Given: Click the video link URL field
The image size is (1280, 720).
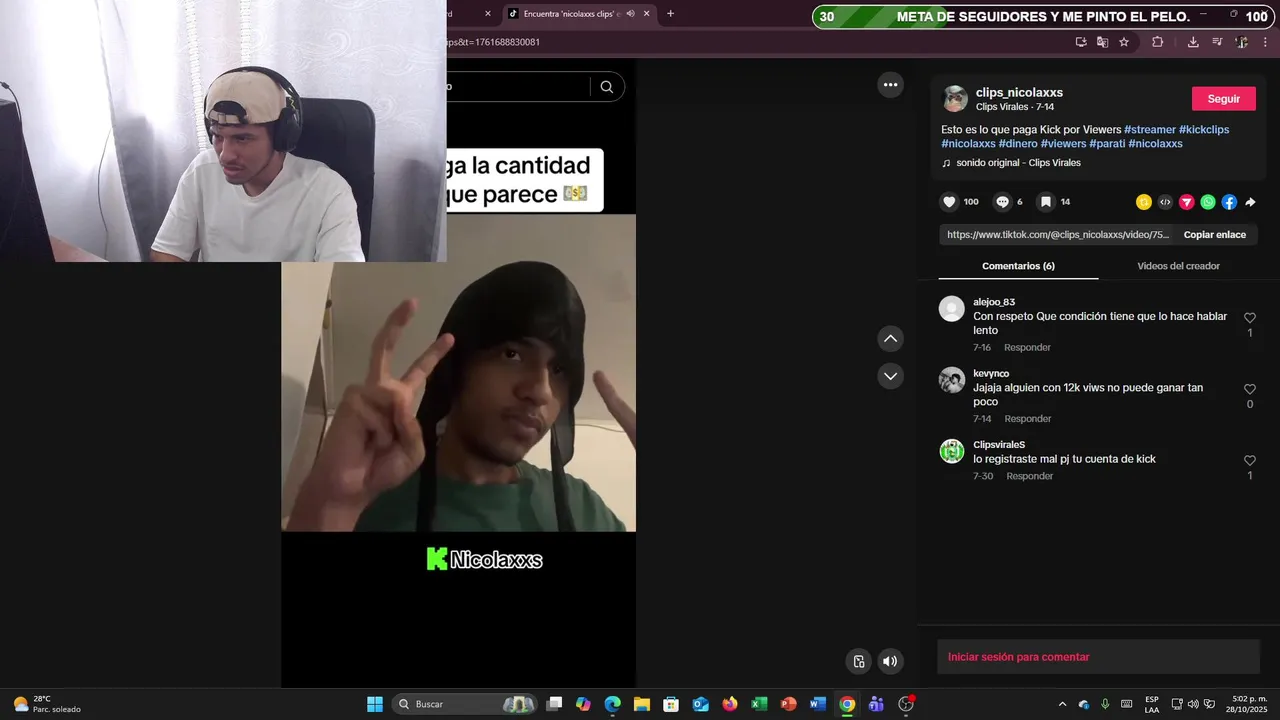Looking at the screenshot, I should point(1057,235).
